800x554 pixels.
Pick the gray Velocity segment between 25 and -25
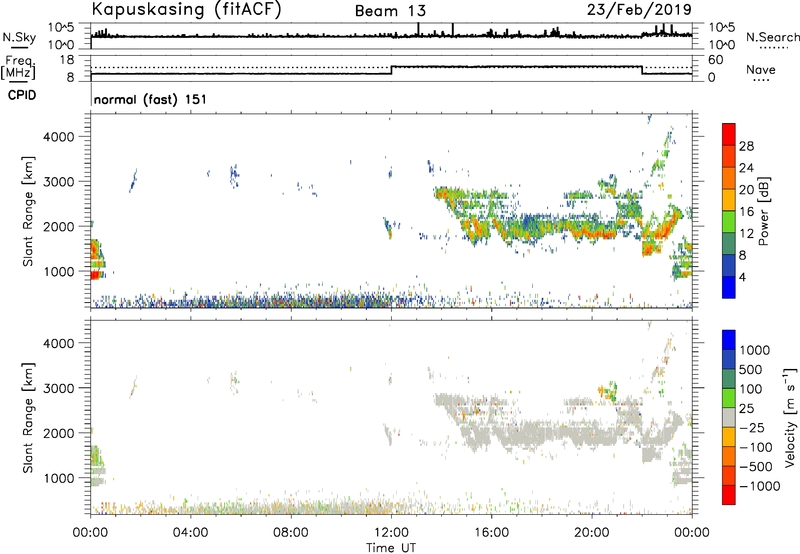729,417
